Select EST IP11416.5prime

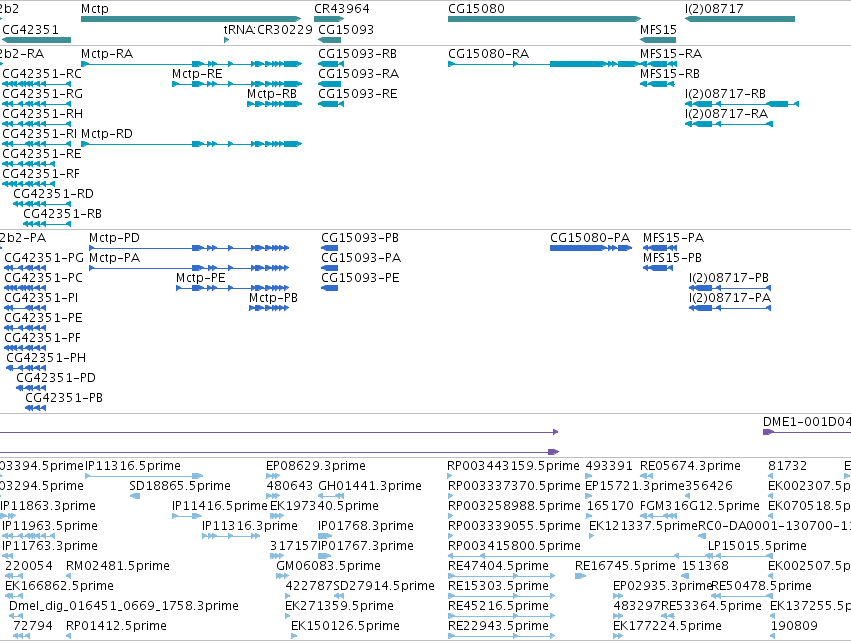point(220,506)
